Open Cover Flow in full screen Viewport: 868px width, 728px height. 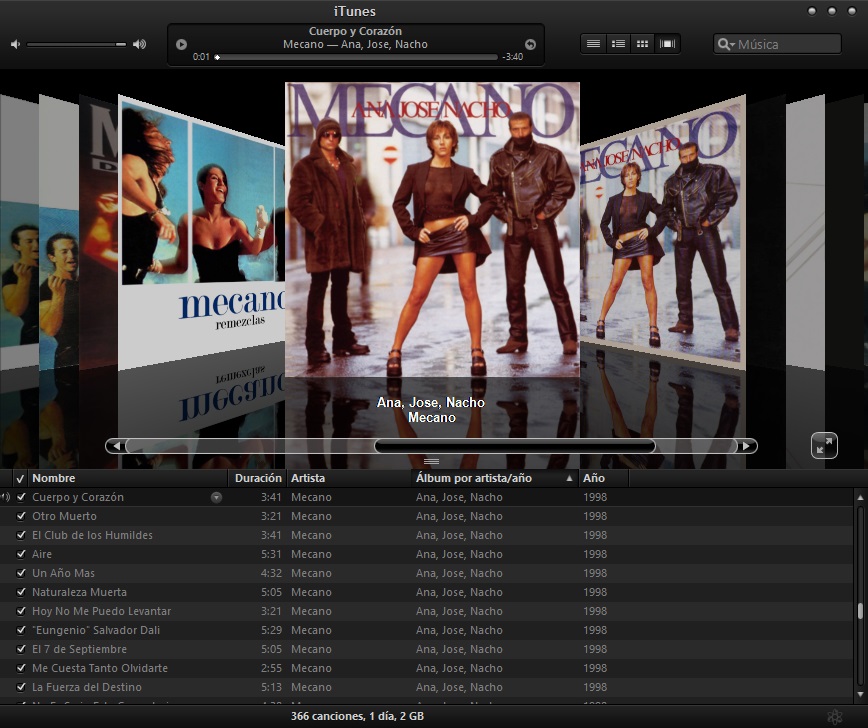click(x=824, y=445)
